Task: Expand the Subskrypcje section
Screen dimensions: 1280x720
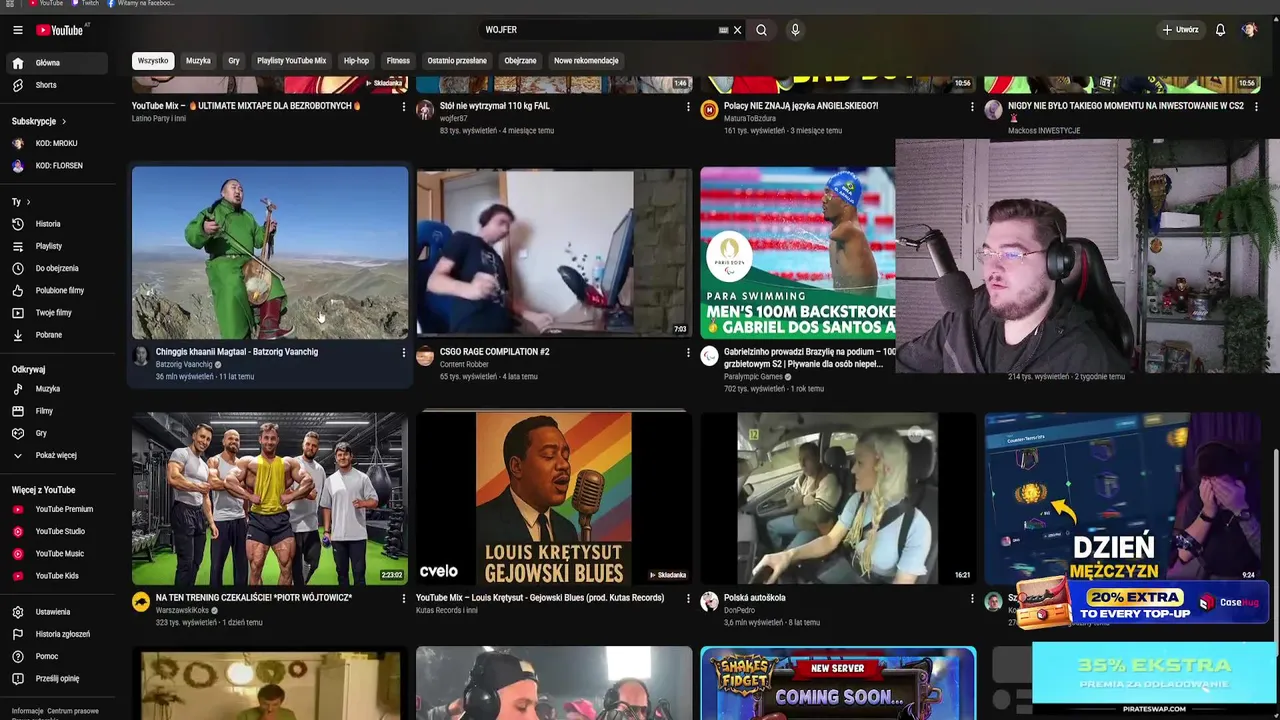Action: pos(40,121)
